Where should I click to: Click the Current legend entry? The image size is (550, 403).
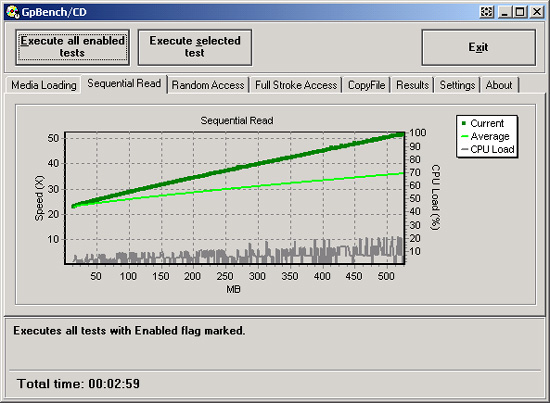pos(483,123)
